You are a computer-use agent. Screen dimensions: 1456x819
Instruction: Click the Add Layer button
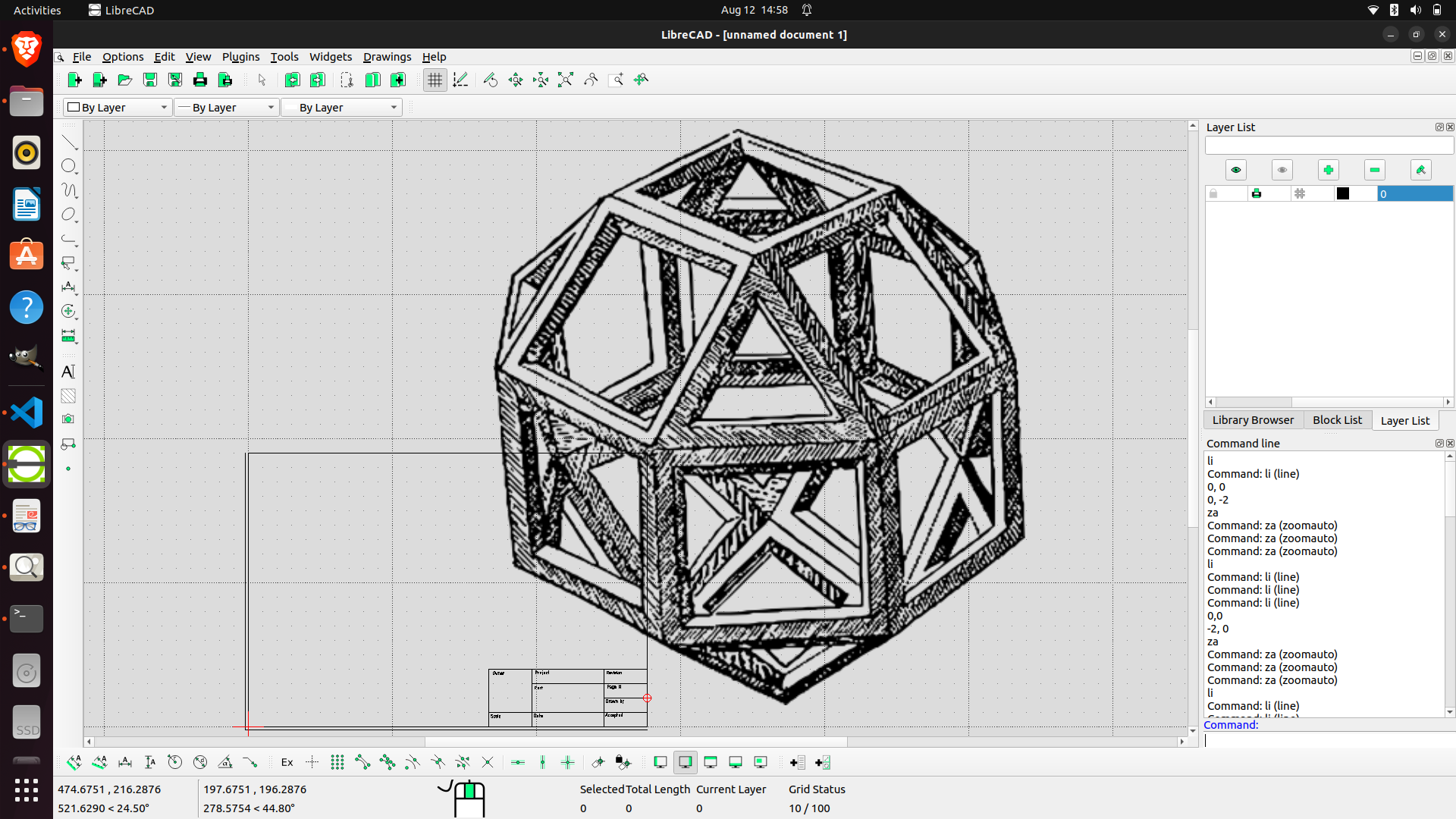1328,169
